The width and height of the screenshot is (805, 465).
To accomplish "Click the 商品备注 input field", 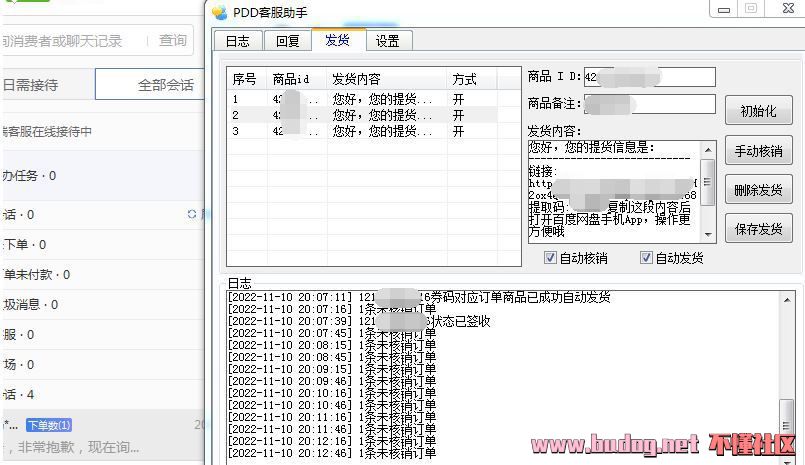I will tap(649, 104).
